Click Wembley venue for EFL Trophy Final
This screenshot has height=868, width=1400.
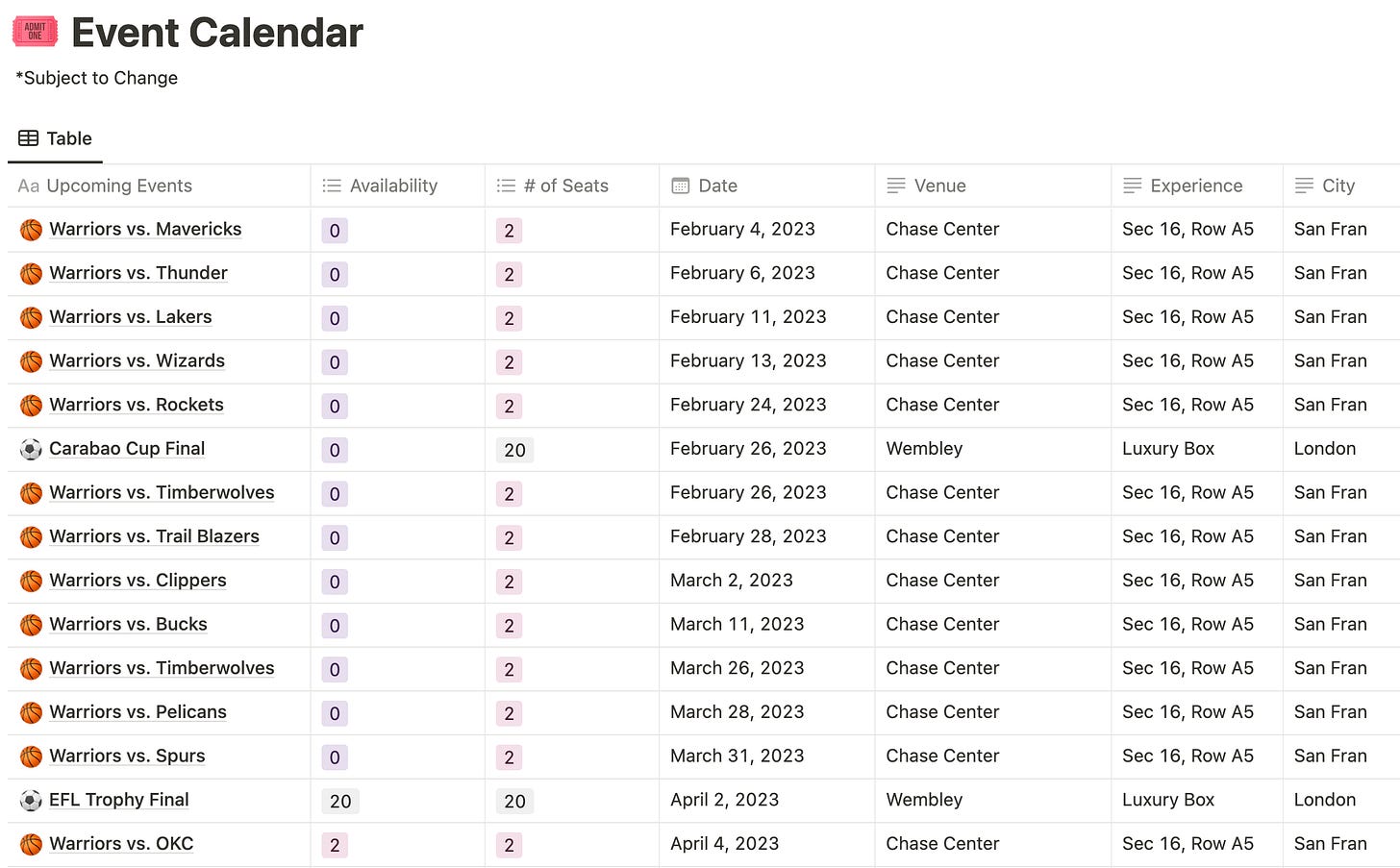(x=924, y=800)
